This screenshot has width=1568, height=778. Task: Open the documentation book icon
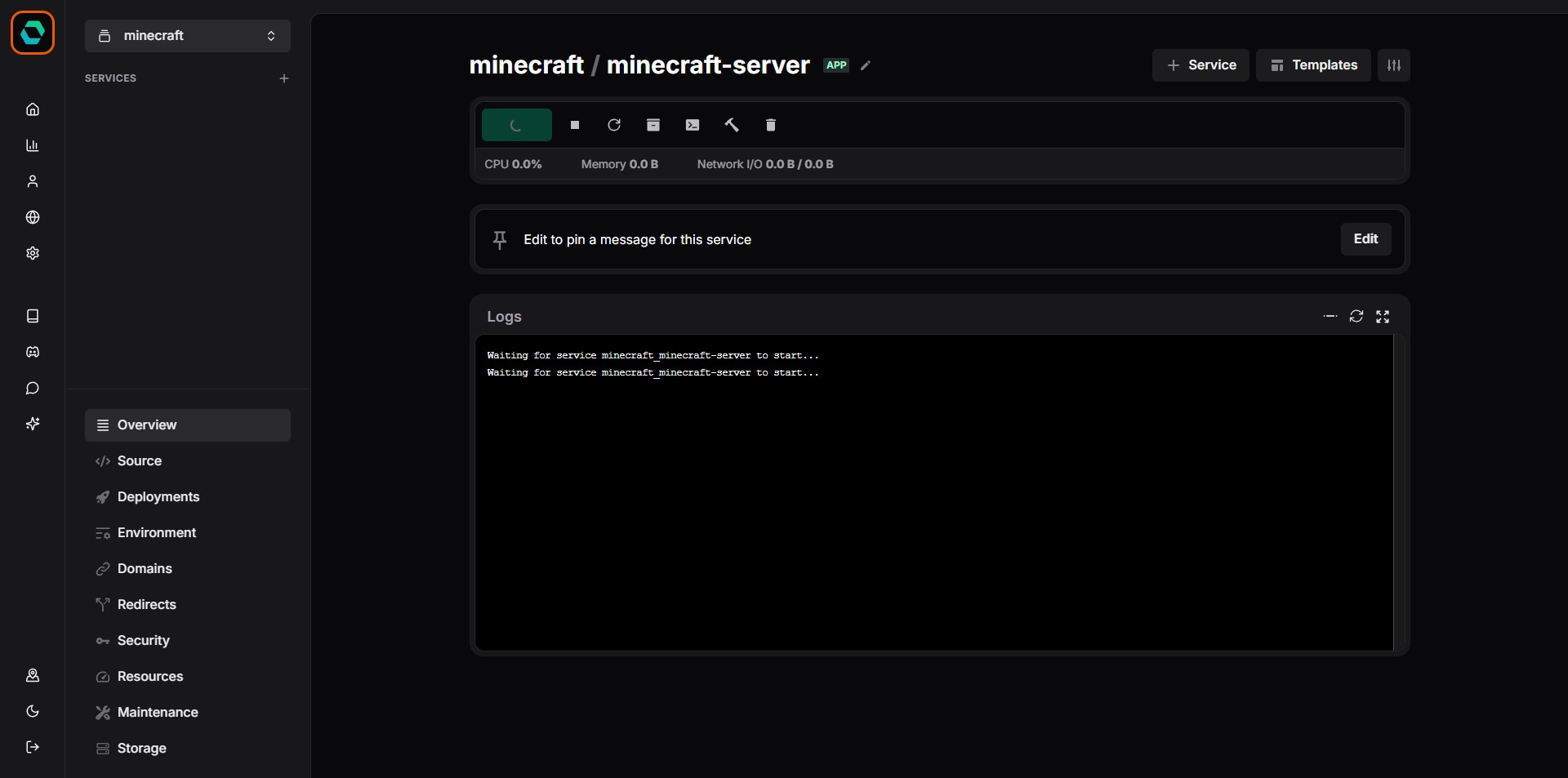click(33, 316)
